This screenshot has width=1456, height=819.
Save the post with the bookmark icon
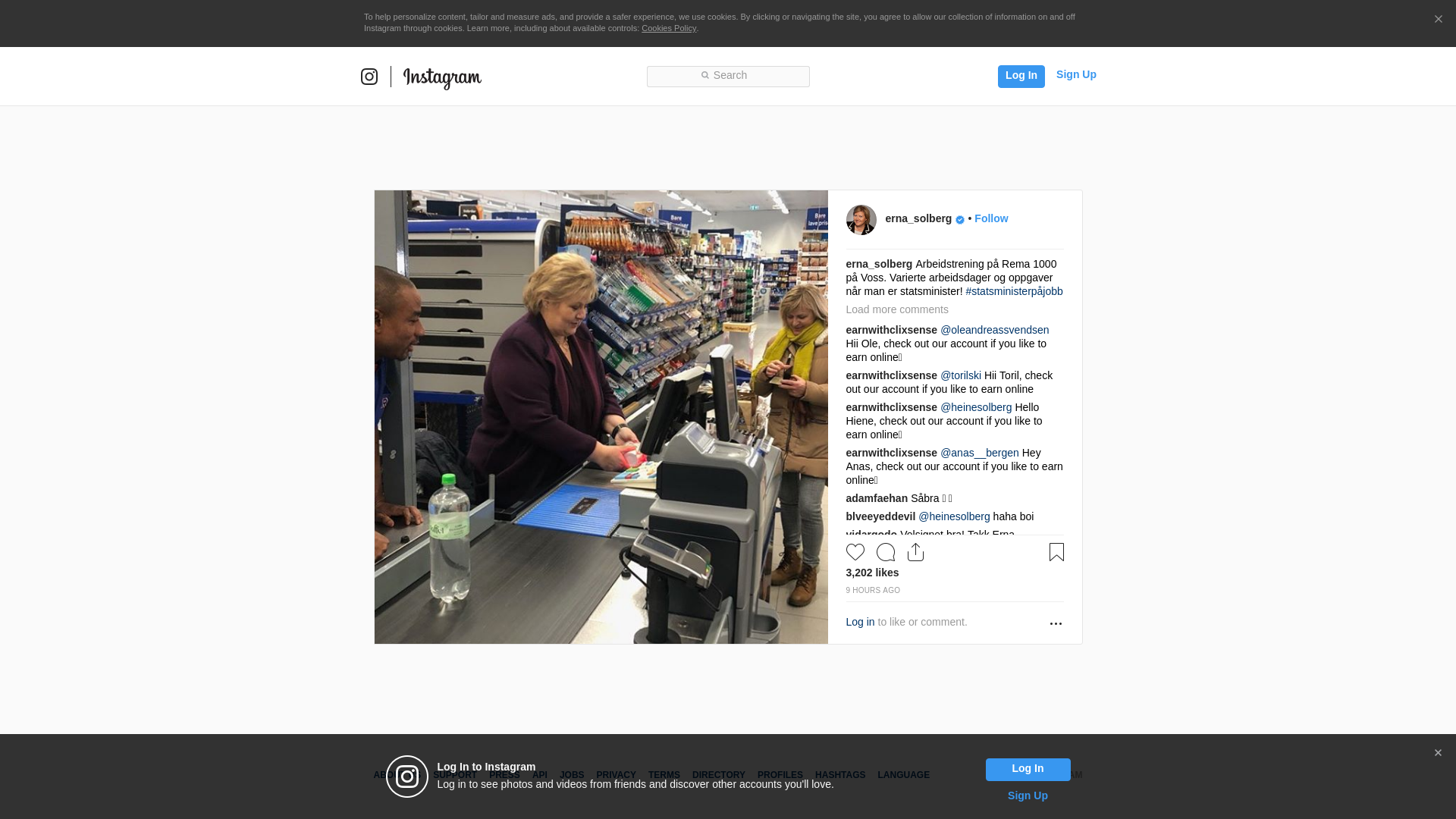point(1056,552)
